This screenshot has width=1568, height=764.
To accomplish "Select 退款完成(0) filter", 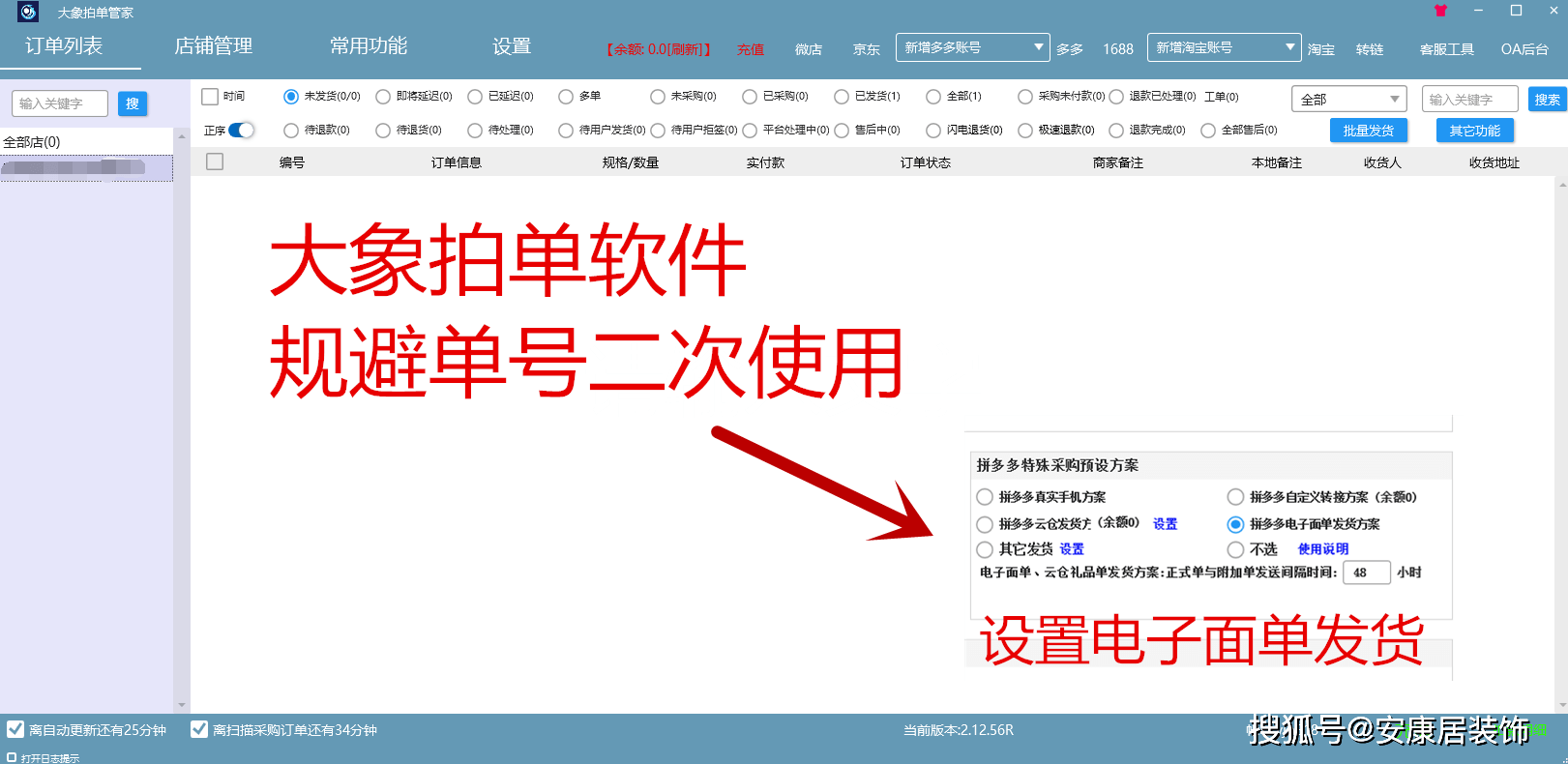I will pos(1116,131).
